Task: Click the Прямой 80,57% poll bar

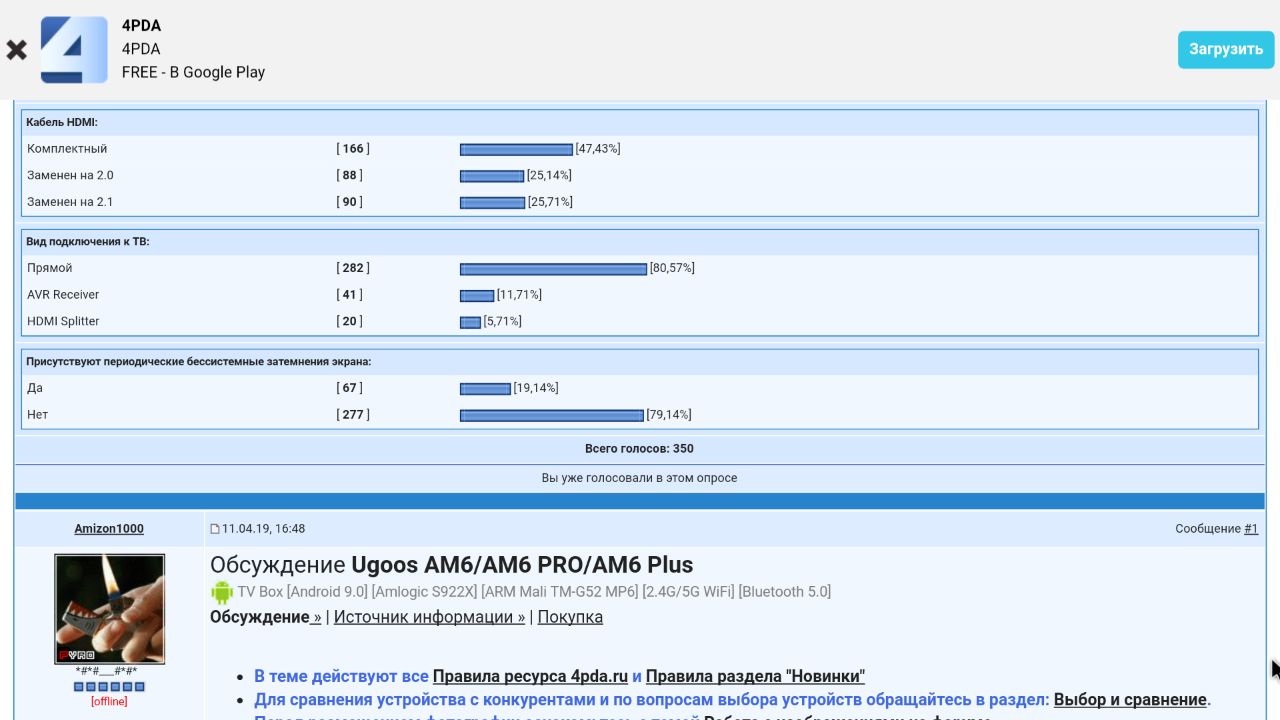Action: point(553,268)
